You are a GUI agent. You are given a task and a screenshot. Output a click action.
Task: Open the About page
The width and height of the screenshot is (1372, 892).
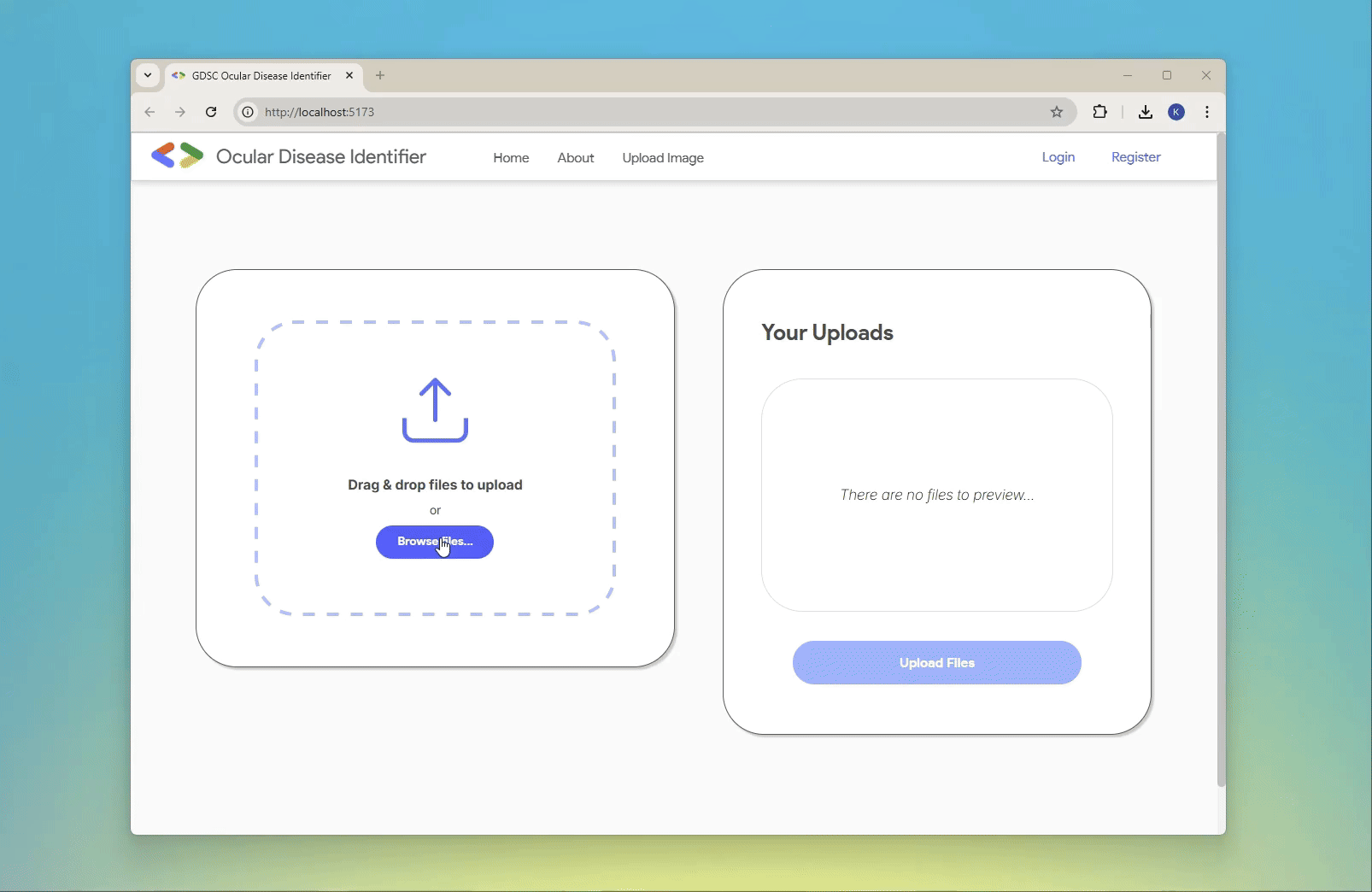[x=576, y=158]
